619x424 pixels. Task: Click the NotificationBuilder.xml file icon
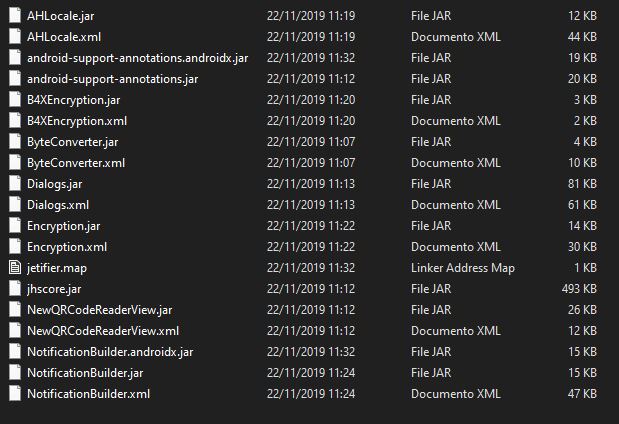[14, 394]
